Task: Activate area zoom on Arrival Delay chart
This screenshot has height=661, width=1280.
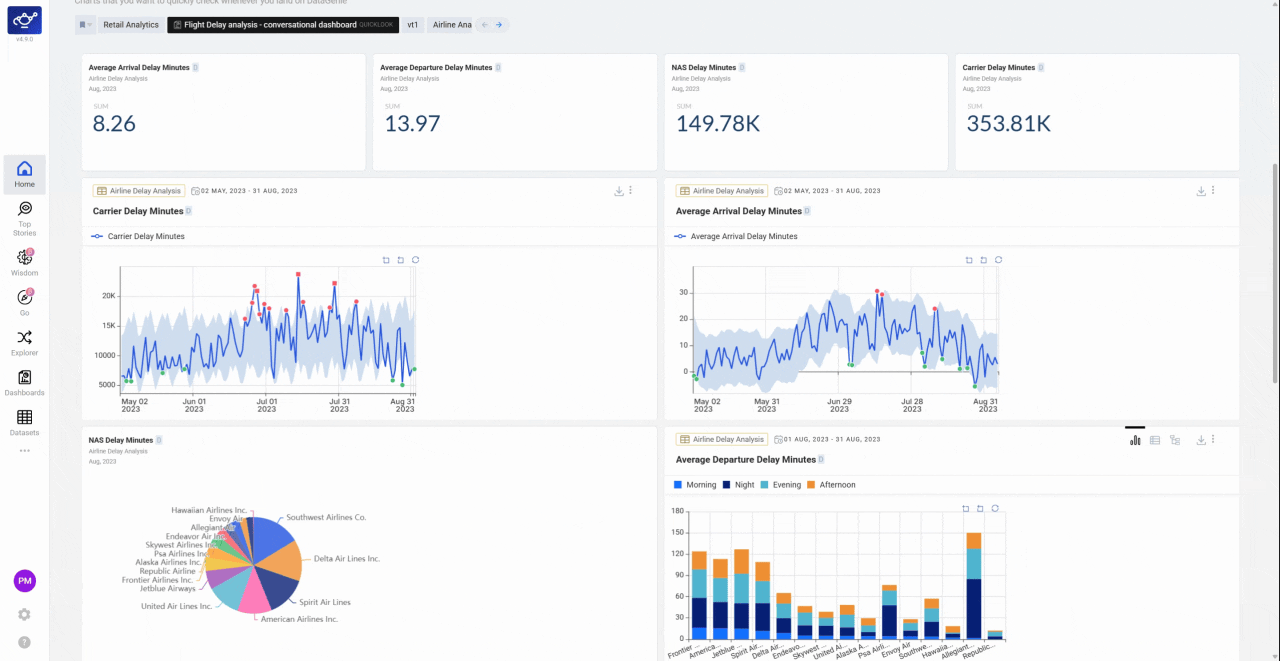Action: point(969,260)
